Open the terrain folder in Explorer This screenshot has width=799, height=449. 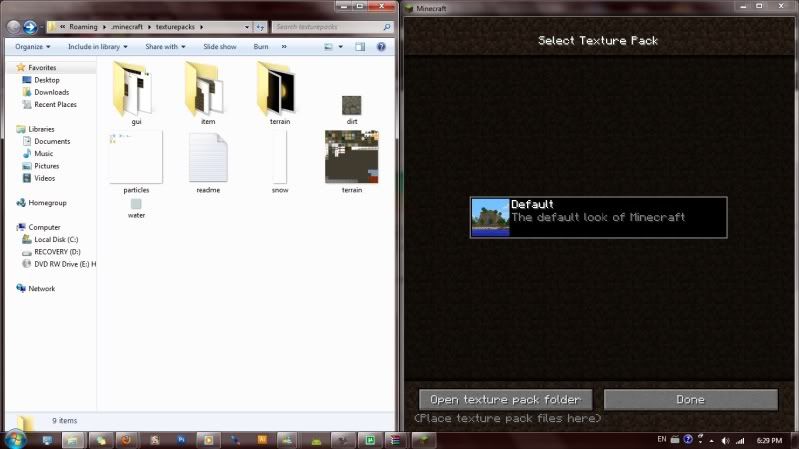click(x=279, y=92)
